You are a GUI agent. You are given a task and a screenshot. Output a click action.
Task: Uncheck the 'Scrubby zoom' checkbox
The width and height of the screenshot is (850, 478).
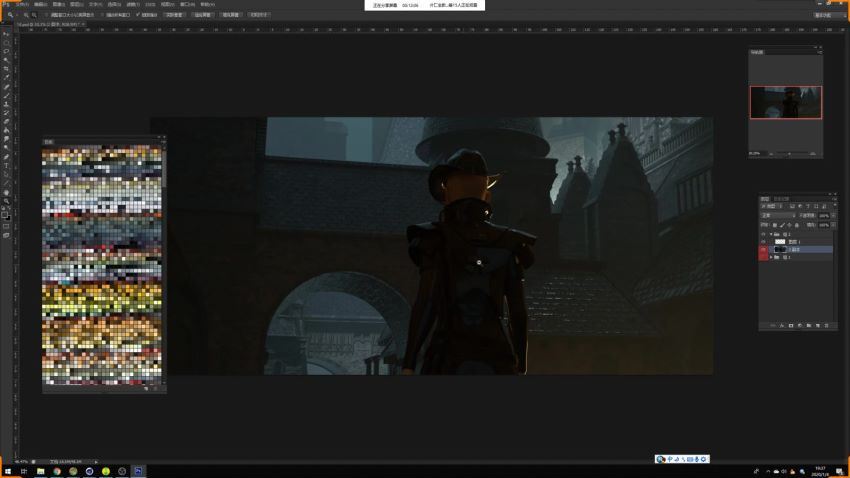coord(138,15)
